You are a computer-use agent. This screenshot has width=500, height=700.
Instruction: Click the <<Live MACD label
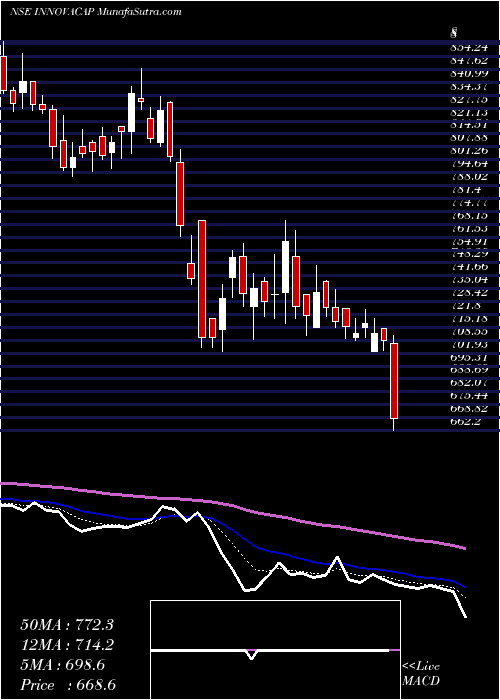coord(421,674)
